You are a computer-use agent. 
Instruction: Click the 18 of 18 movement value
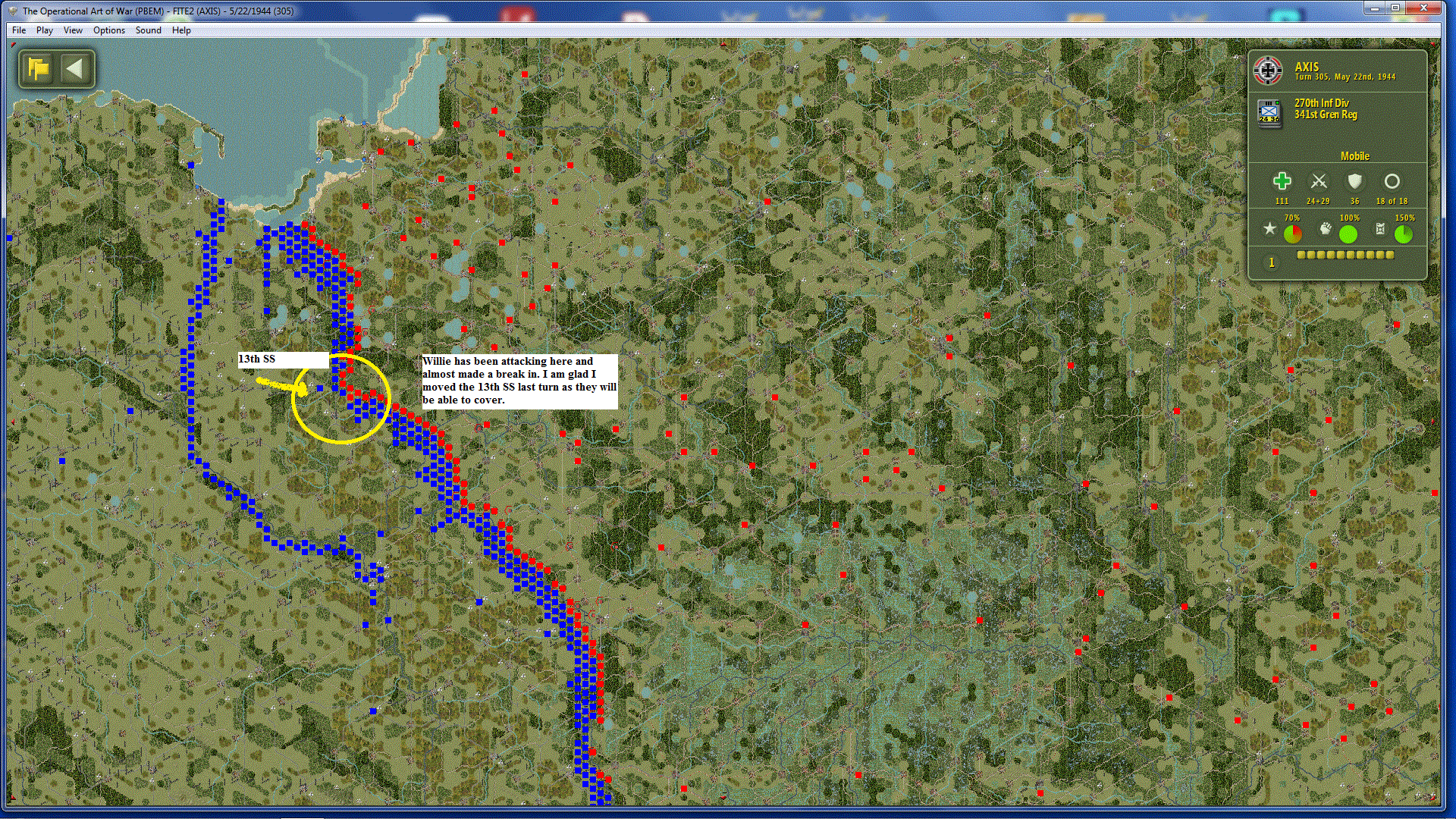pyautogui.click(x=1392, y=202)
